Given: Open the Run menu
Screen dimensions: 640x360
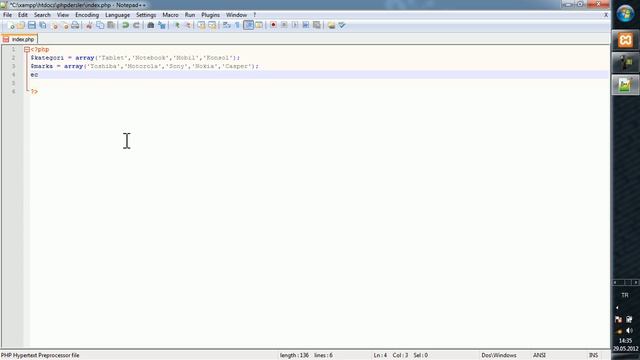Looking at the screenshot, I should tap(190, 15).
